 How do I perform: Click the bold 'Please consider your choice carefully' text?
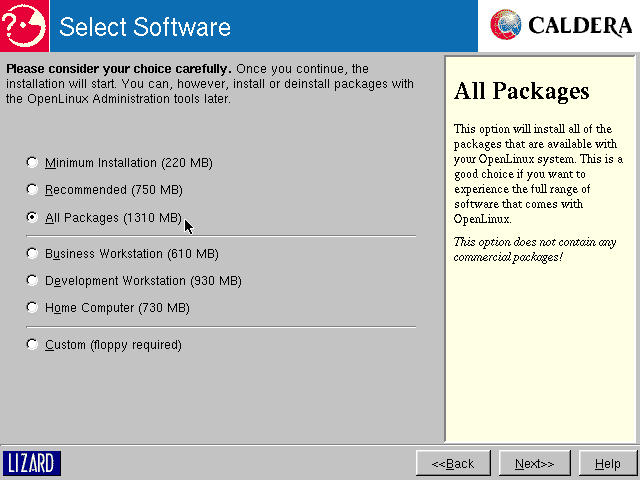[118, 69]
